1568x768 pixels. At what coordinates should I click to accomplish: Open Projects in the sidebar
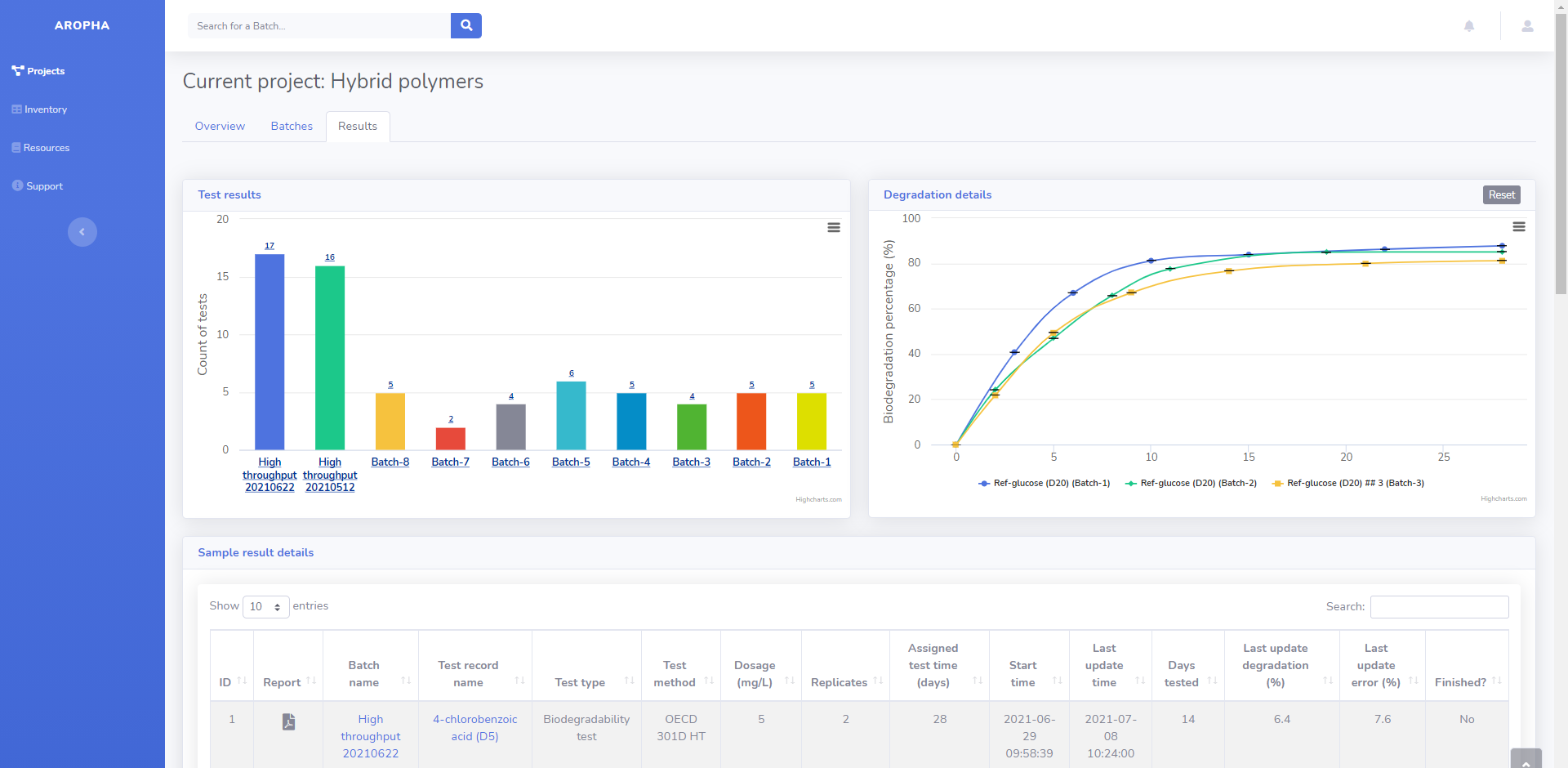pos(38,71)
